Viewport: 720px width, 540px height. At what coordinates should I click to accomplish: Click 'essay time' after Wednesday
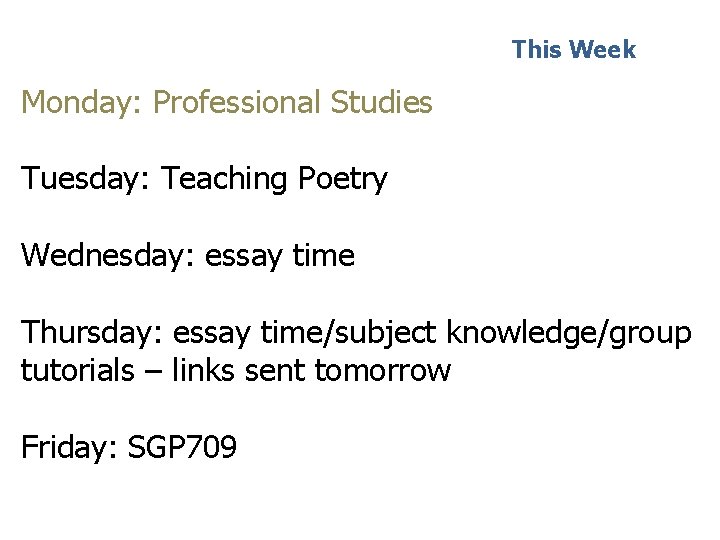(x=280, y=256)
